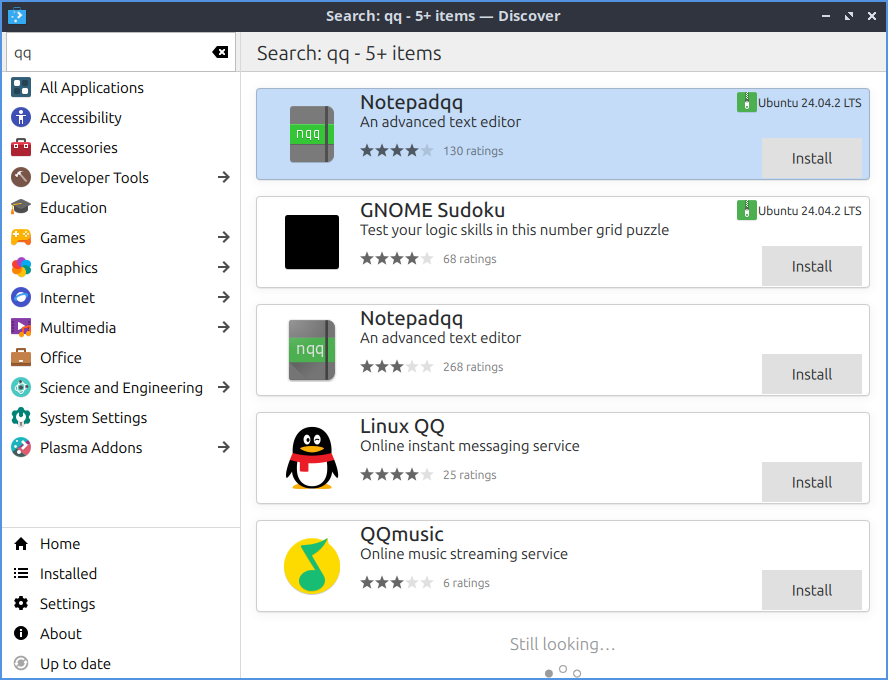Screen dimensions: 888x680
Task: Open the Accessibility category
Action: (x=121, y=118)
